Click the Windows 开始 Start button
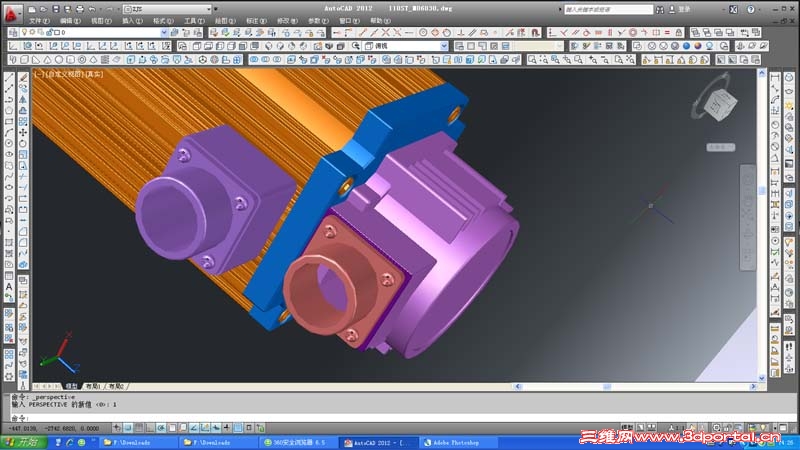 click(x=23, y=442)
